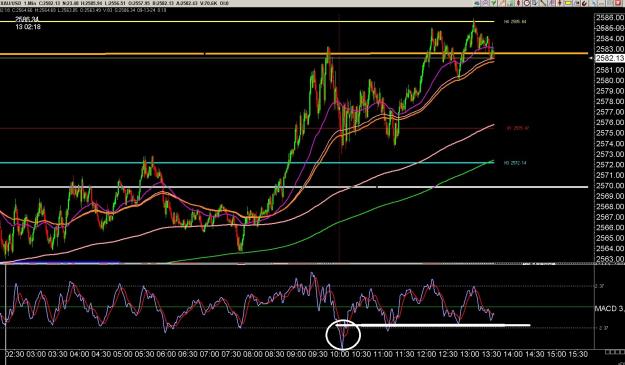This screenshot has height=365, width=625.
Task: Click the 10:00 time axis label
Action: [340, 354]
